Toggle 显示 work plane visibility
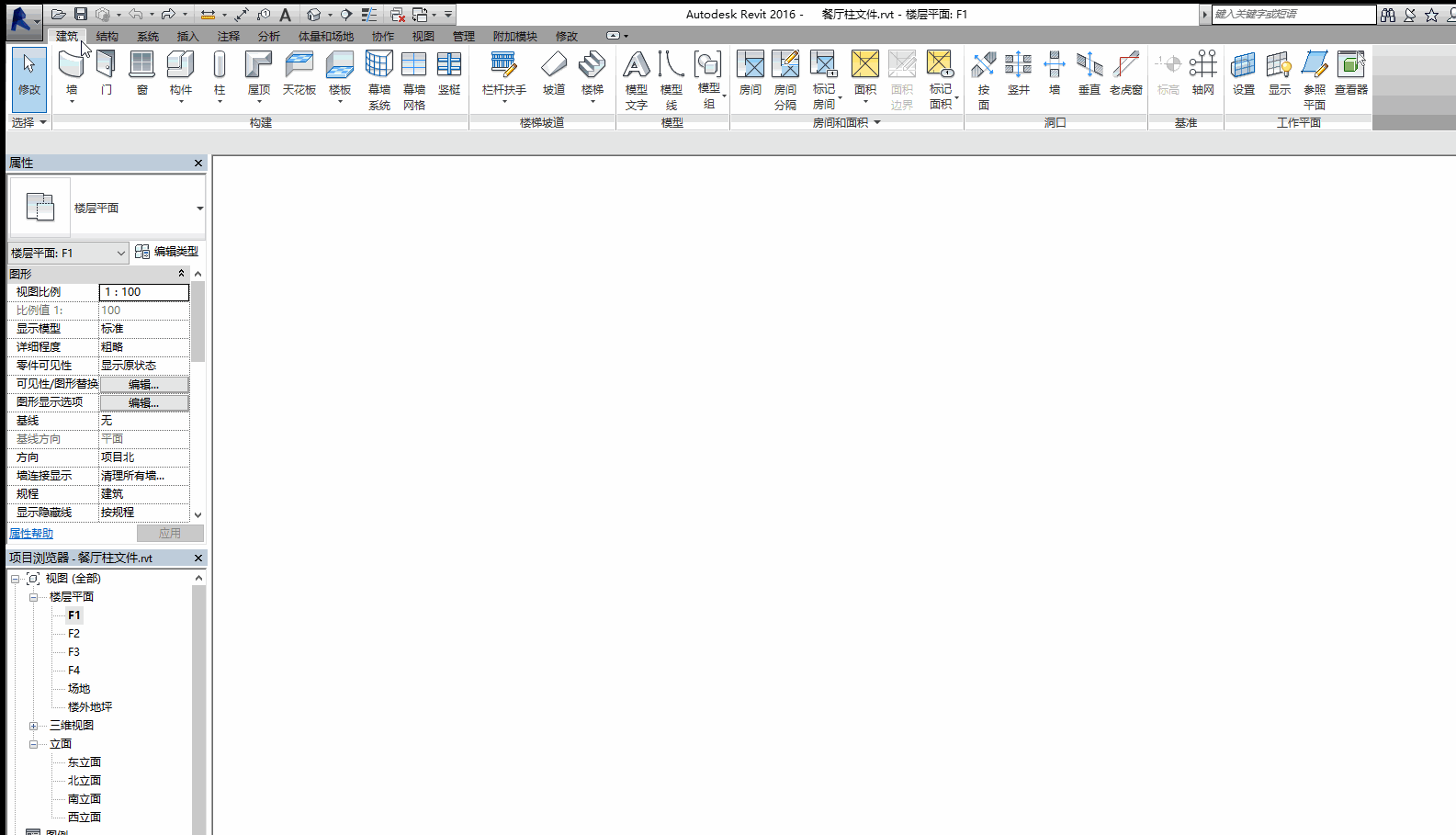The height and width of the screenshot is (835, 1456). [1280, 73]
